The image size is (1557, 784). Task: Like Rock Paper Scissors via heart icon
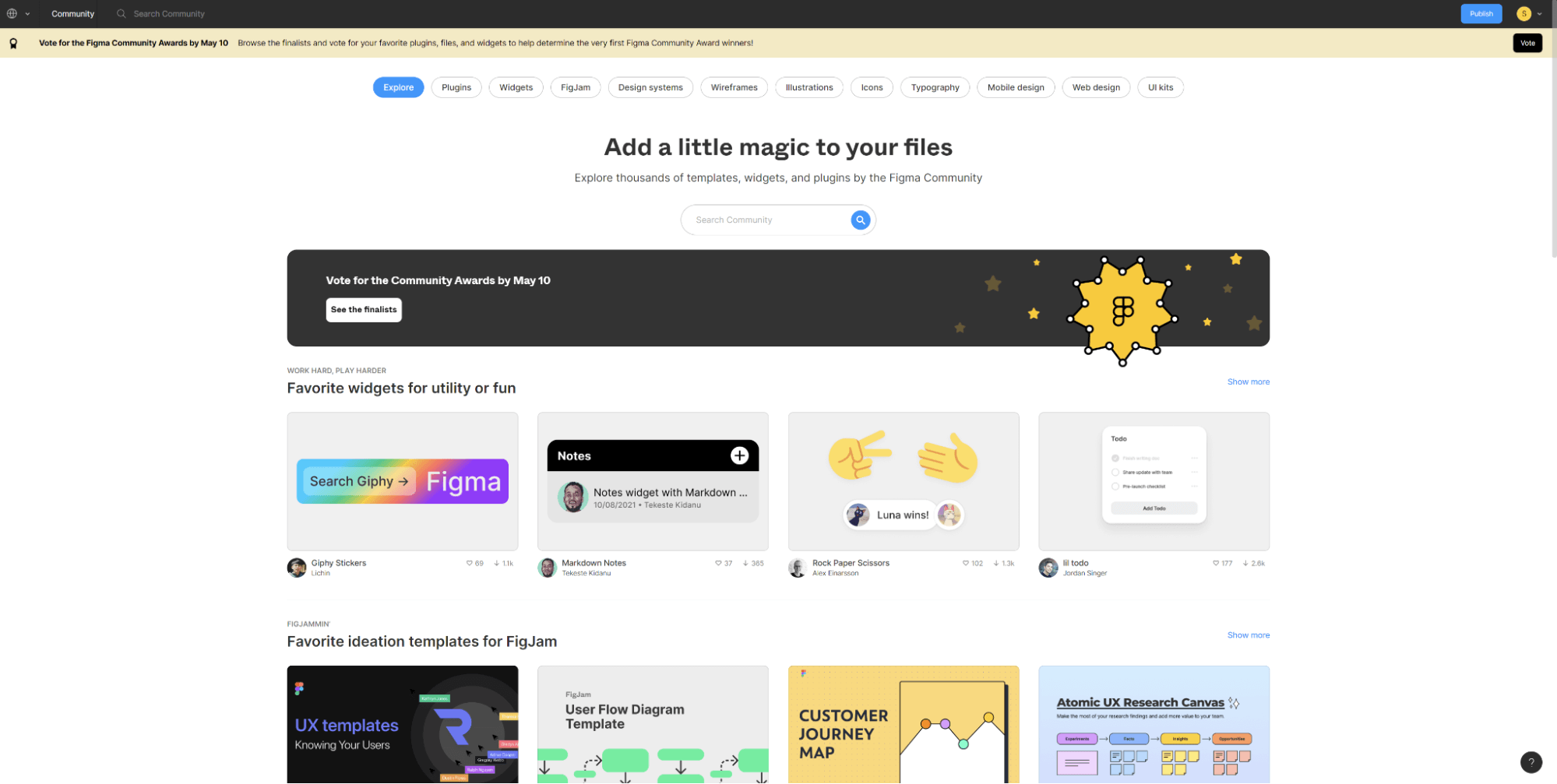coord(966,563)
